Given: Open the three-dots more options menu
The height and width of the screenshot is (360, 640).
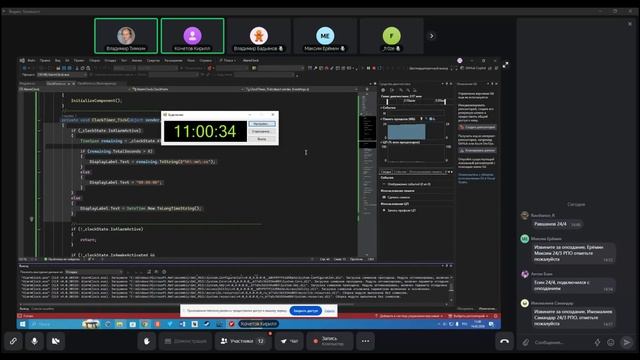Looking at the screenshot, I should [x=365, y=341].
